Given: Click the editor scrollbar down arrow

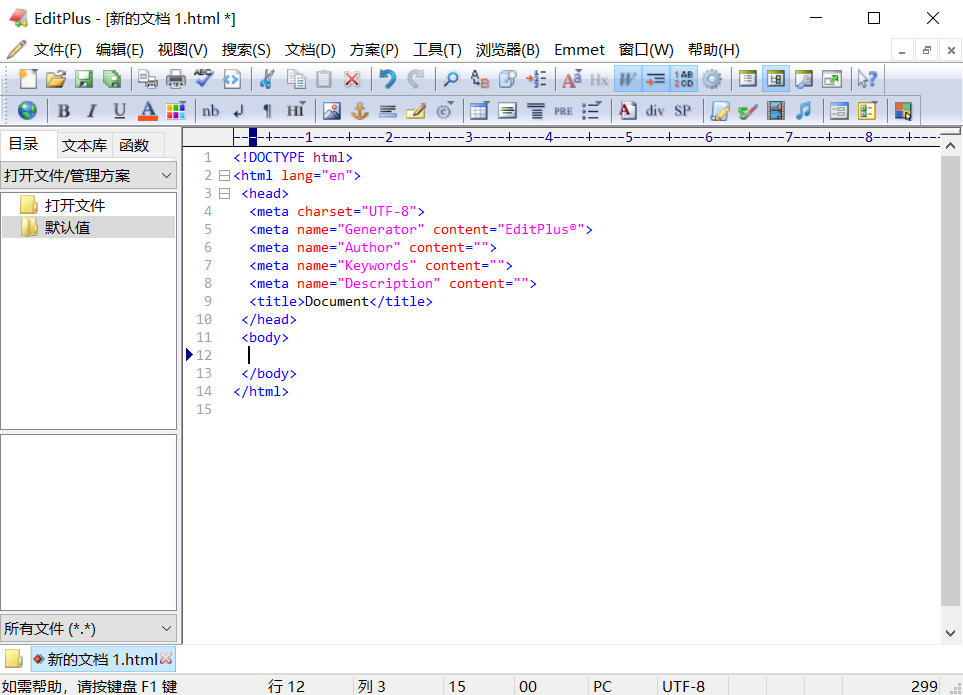Looking at the screenshot, I should [950, 633].
